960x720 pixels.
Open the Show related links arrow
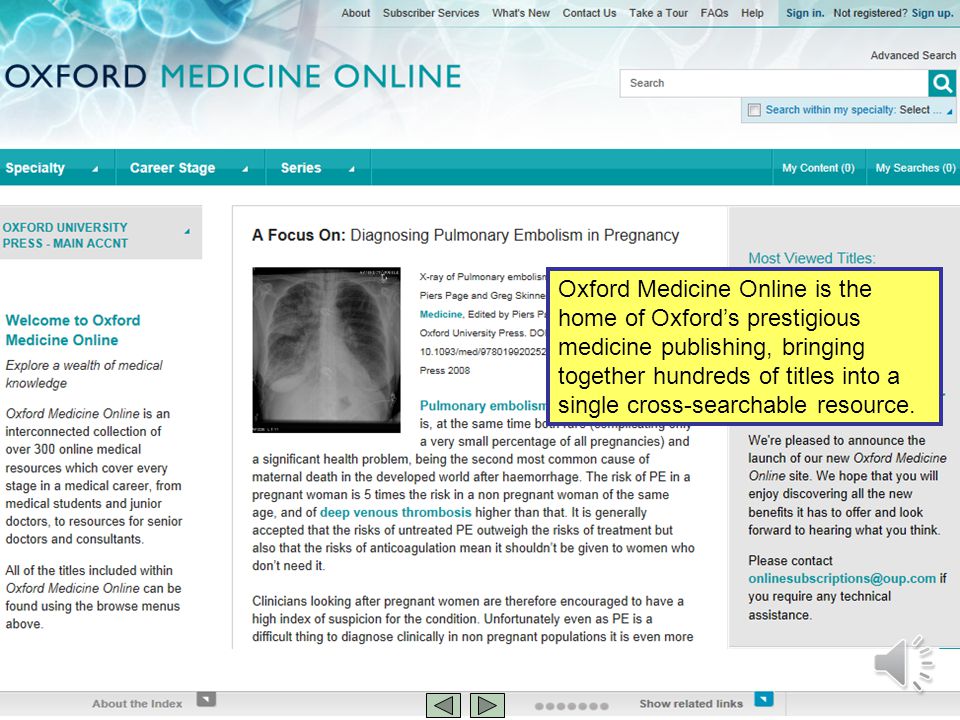764,699
